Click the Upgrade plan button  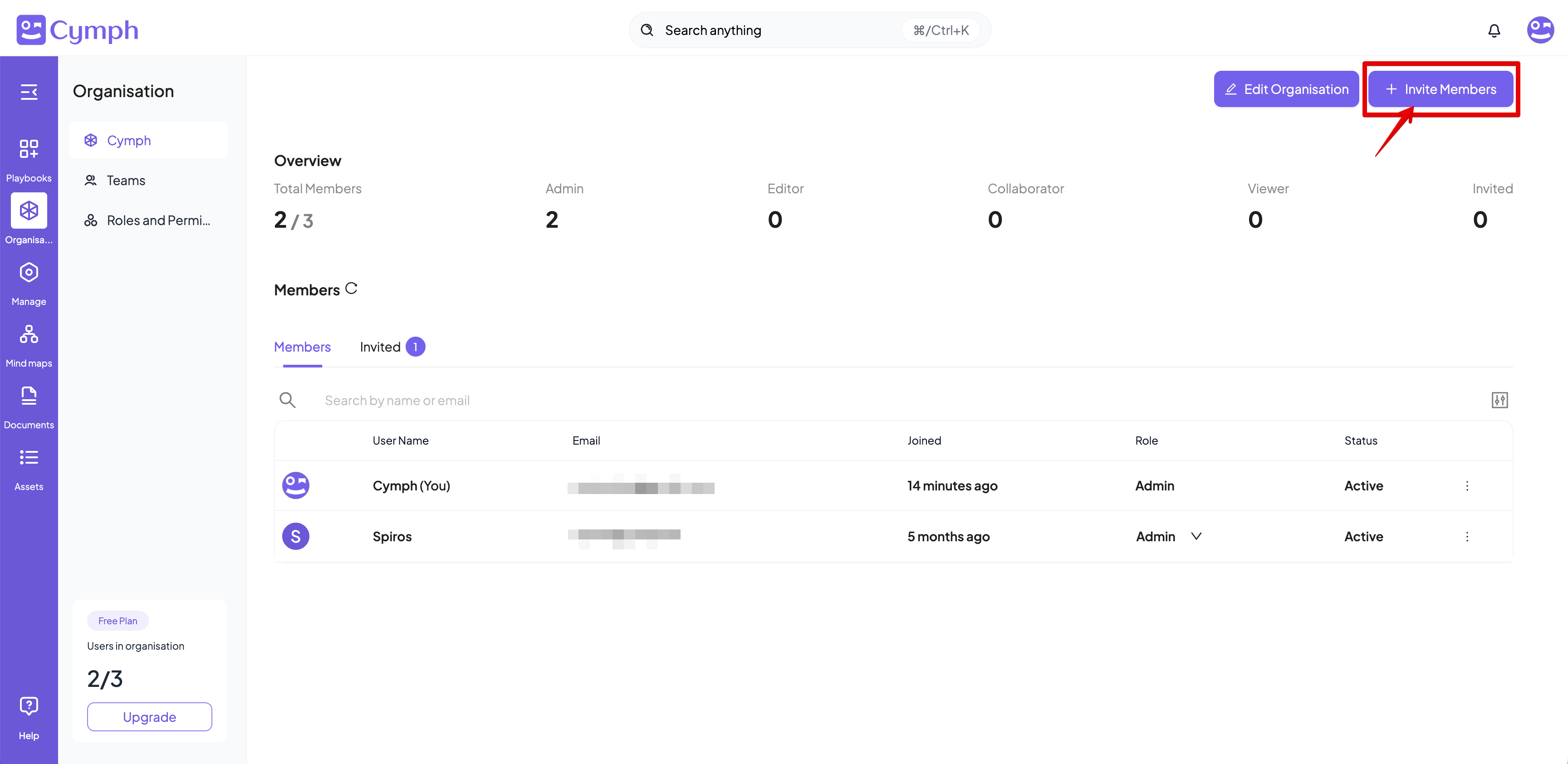tap(149, 716)
